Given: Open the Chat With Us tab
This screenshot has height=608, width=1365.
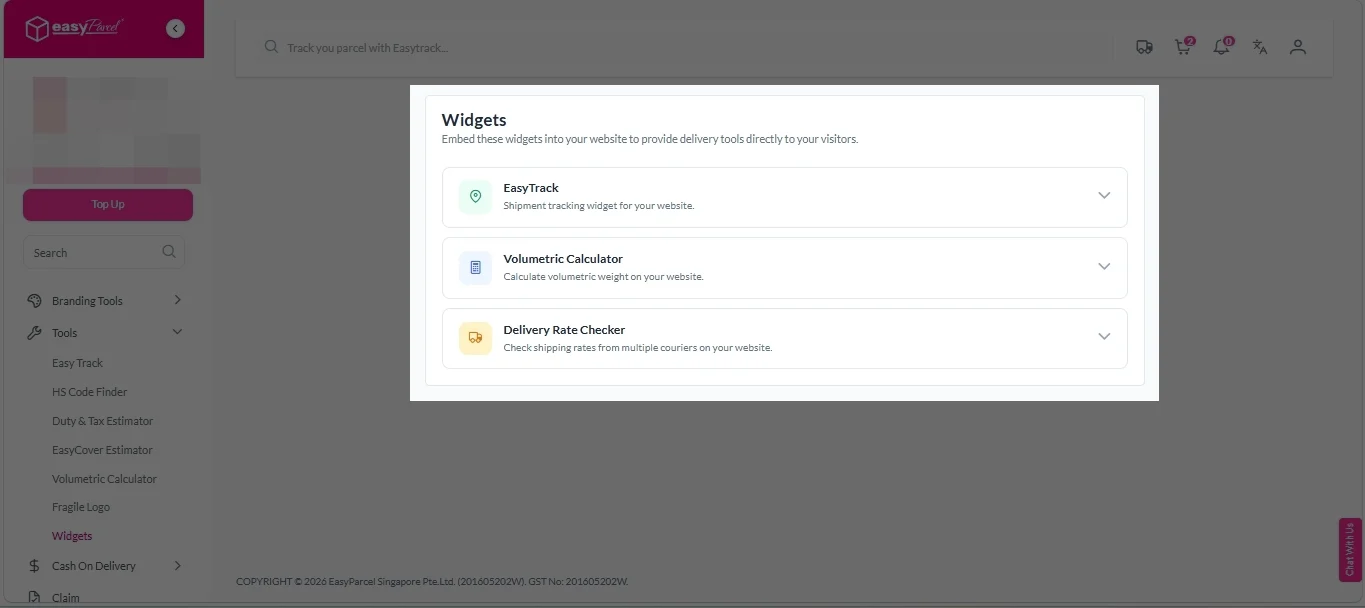Looking at the screenshot, I should point(1350,549).
